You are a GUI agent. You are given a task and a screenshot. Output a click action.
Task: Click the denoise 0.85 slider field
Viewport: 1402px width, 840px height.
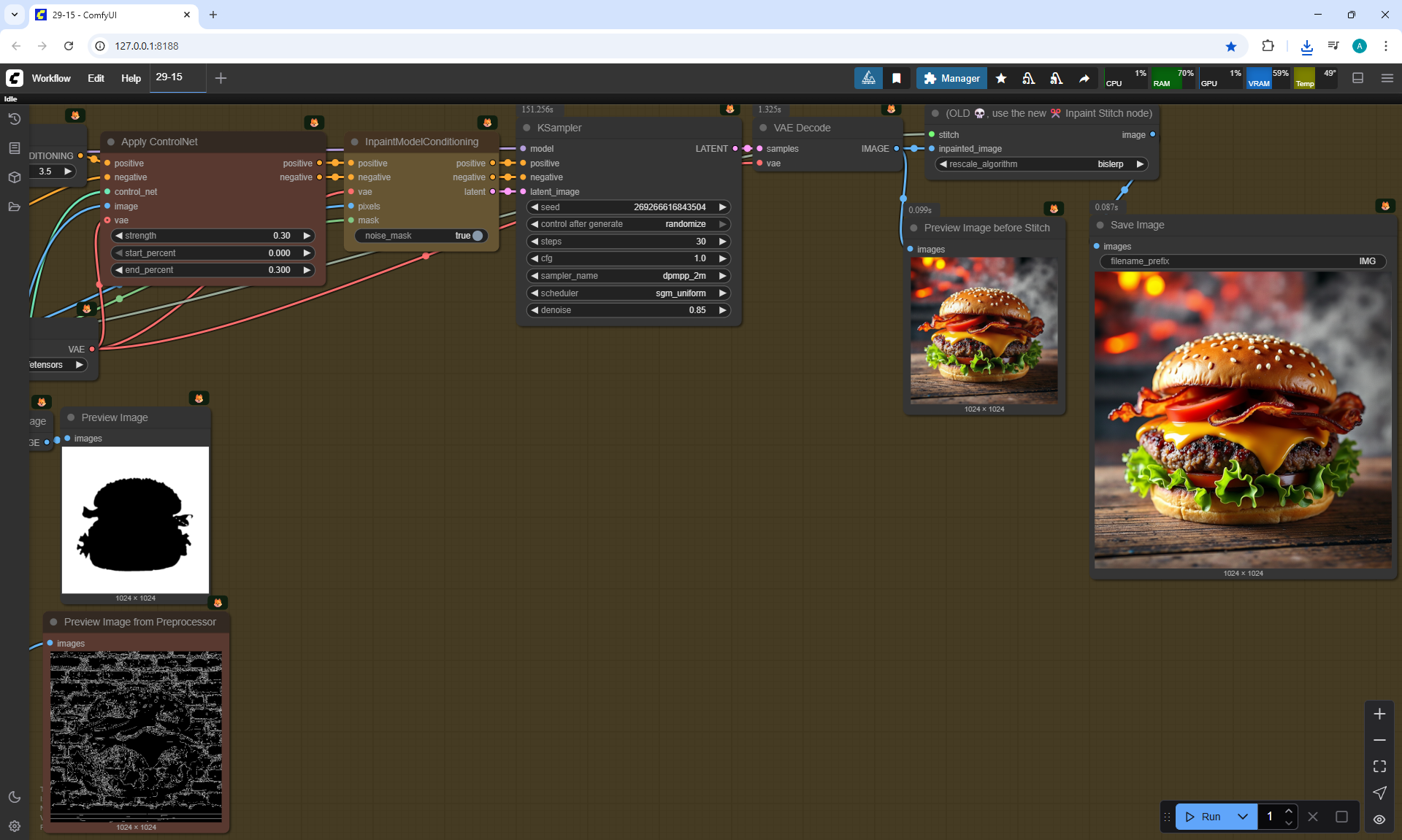coord(628,310)
